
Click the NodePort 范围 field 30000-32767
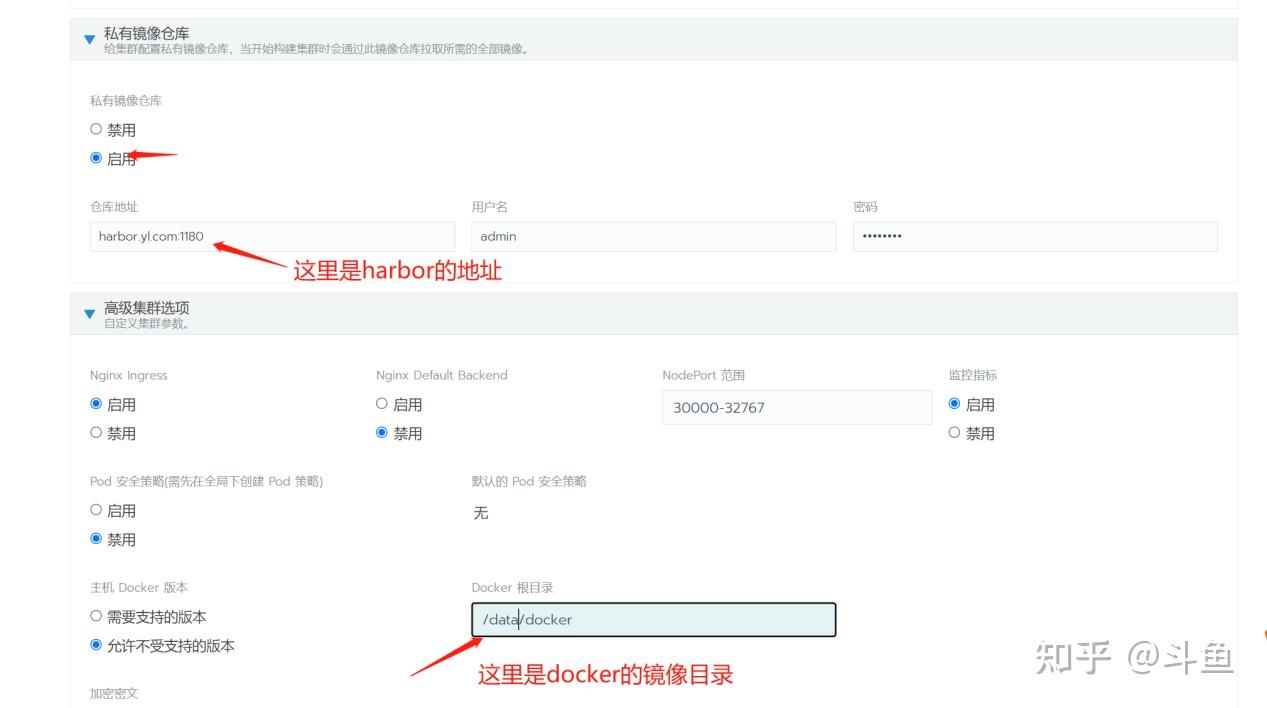(x=797, y=407)
